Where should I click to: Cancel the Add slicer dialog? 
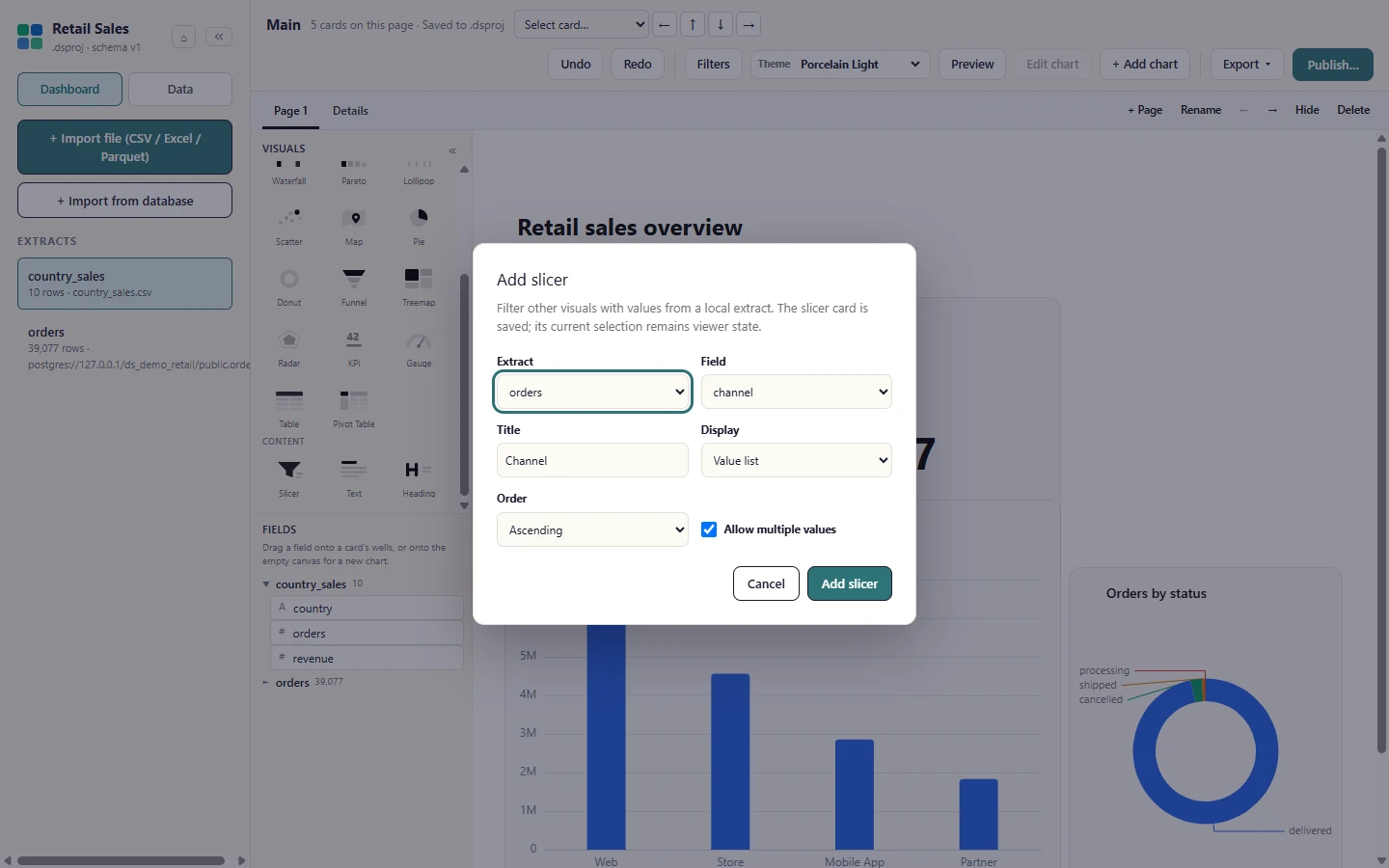click(x=766, y=583)
